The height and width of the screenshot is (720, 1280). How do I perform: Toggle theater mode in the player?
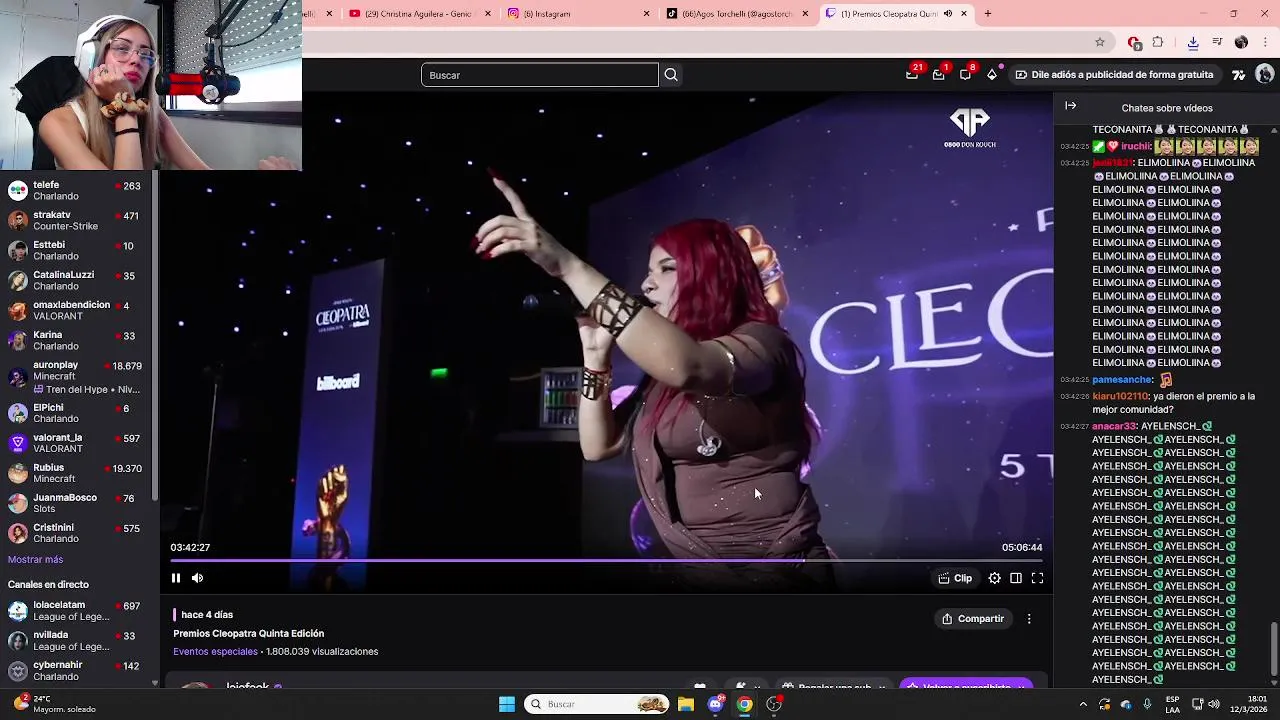coord(1016,578)
